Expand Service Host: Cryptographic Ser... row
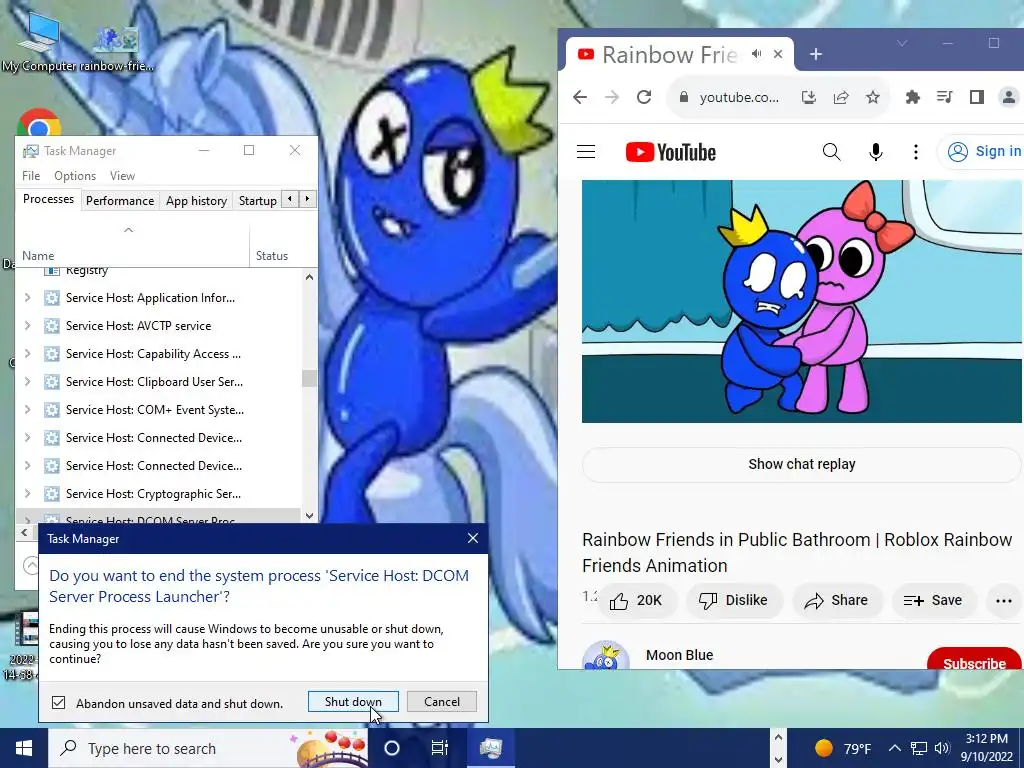The height and width of the screenshot is (768, 1024). (x=27, y=494)
